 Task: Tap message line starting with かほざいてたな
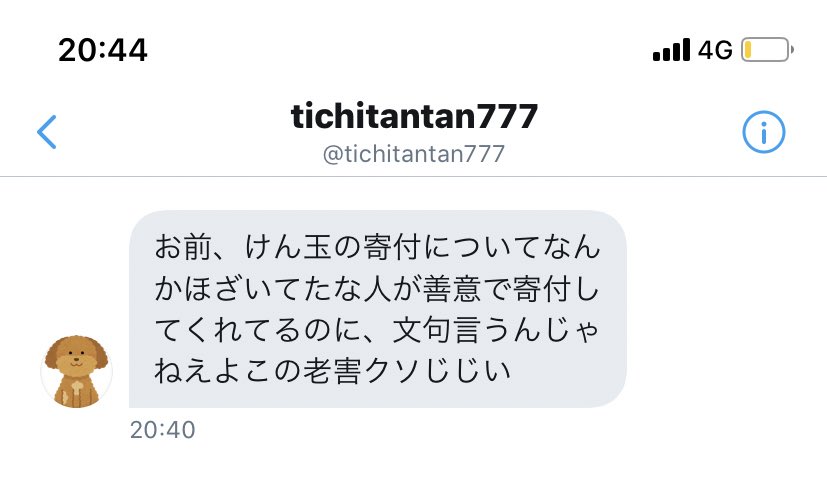378,288
